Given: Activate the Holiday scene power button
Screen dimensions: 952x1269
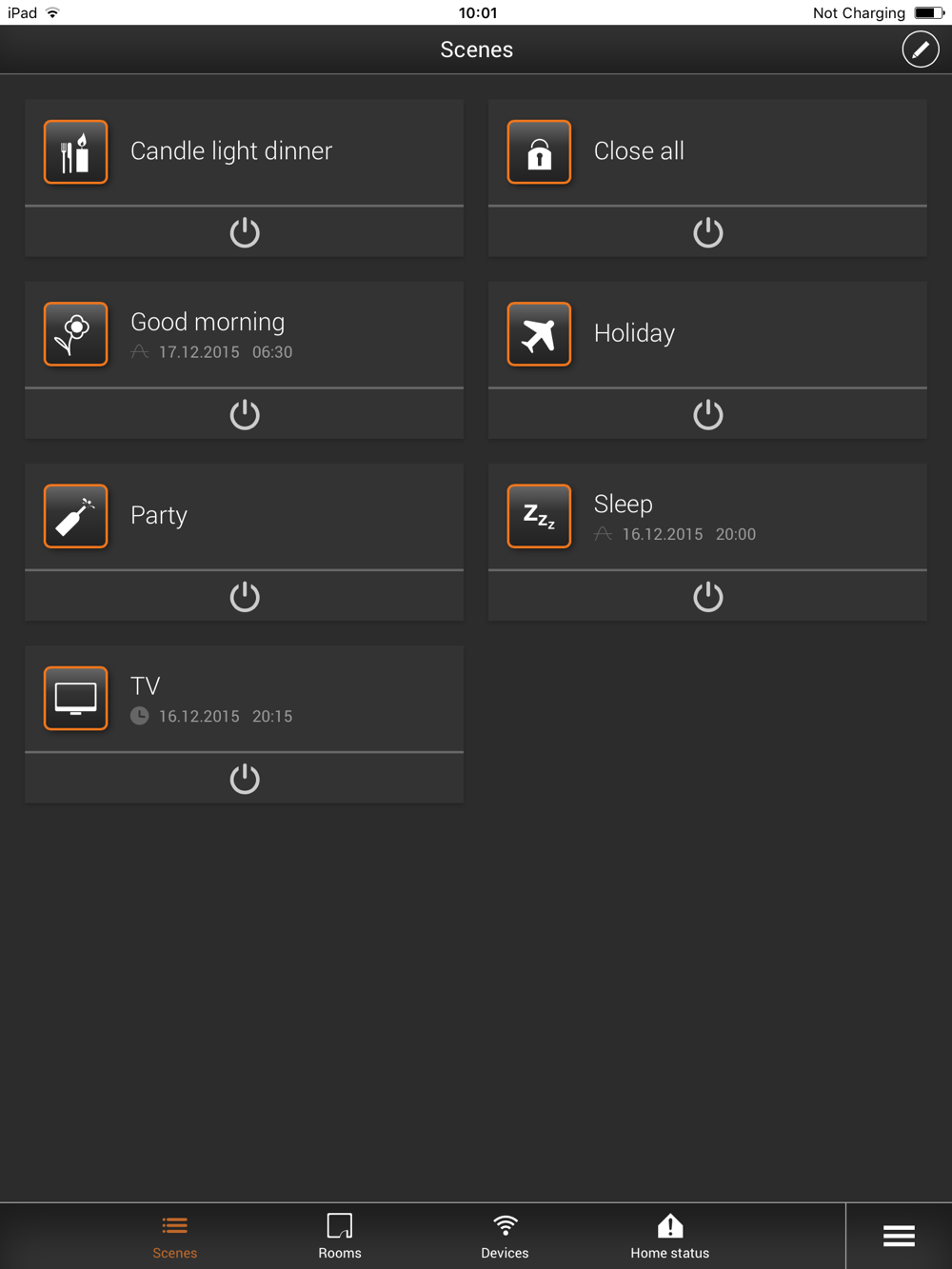Looking at the screenshot, I should [x=707, y=414].
